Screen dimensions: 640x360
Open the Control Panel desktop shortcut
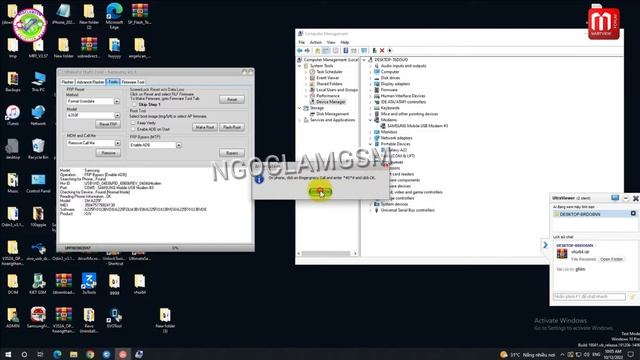point(38,182)
